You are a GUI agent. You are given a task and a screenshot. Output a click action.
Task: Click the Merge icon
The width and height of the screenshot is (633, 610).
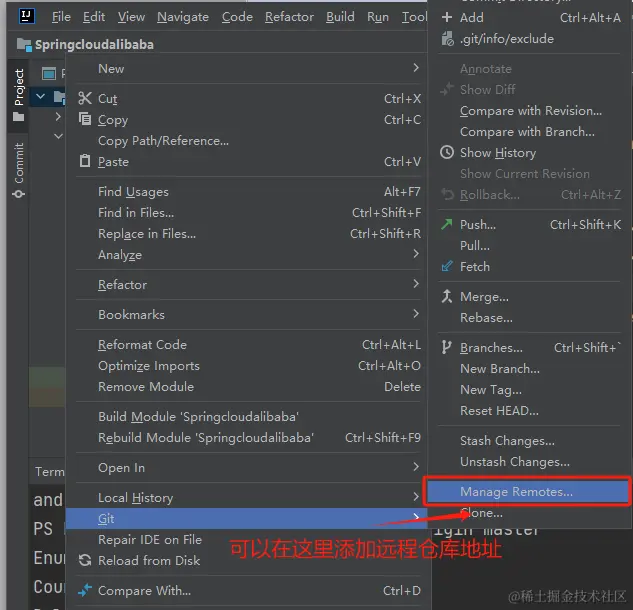click(447, 296)
